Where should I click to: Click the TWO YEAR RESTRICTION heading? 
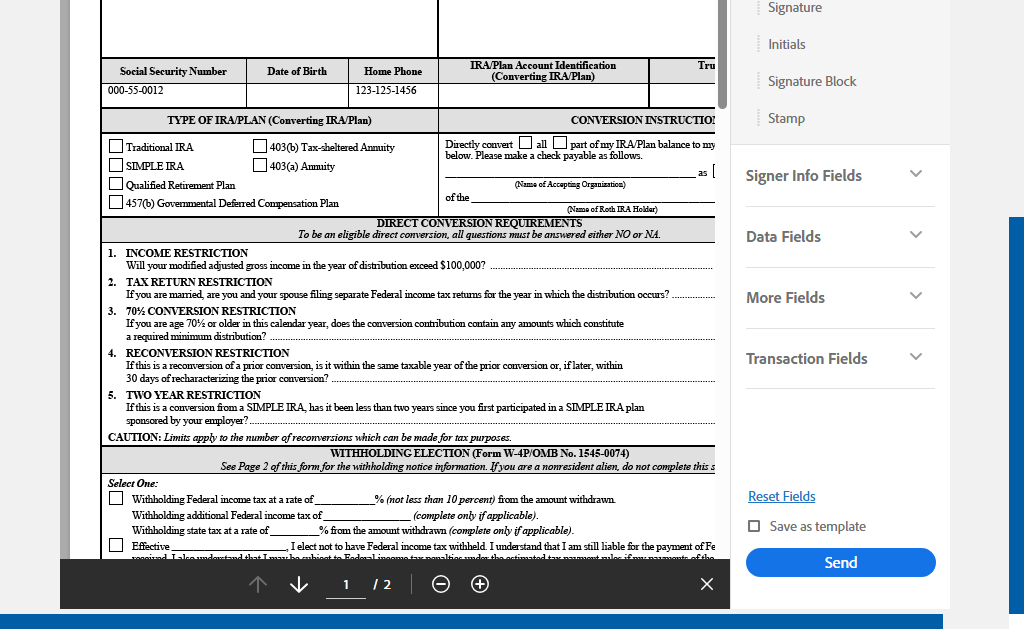click(193, 395)
